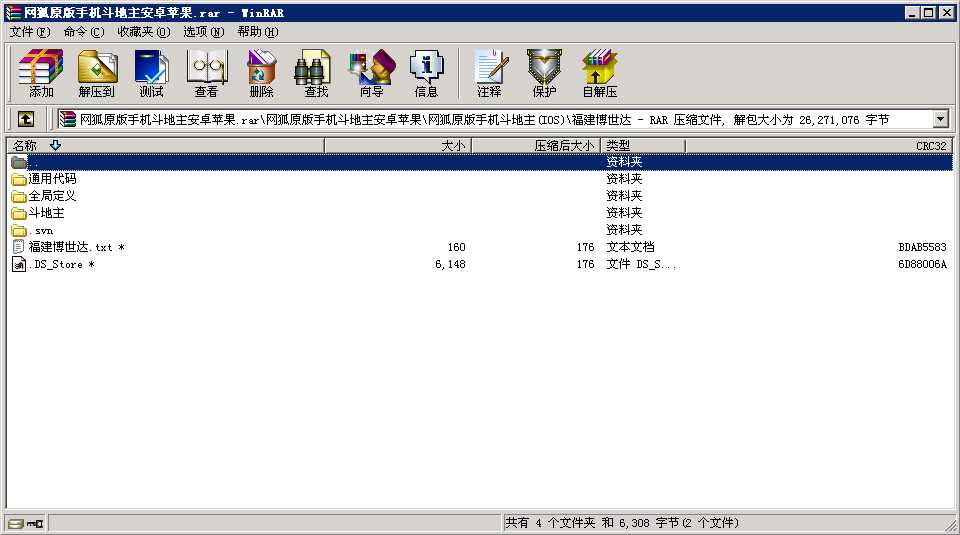Click the Extract To (解压到) toolbar icon
This screenshot has width=960, height=535.
(x=97, y=73)
